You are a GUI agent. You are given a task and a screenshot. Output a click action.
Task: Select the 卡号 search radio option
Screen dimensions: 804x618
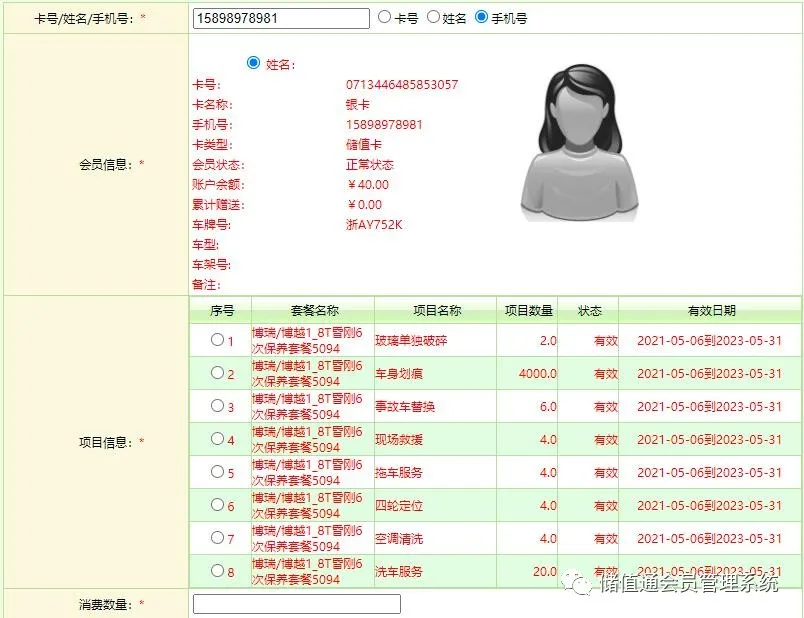point(385,17)
